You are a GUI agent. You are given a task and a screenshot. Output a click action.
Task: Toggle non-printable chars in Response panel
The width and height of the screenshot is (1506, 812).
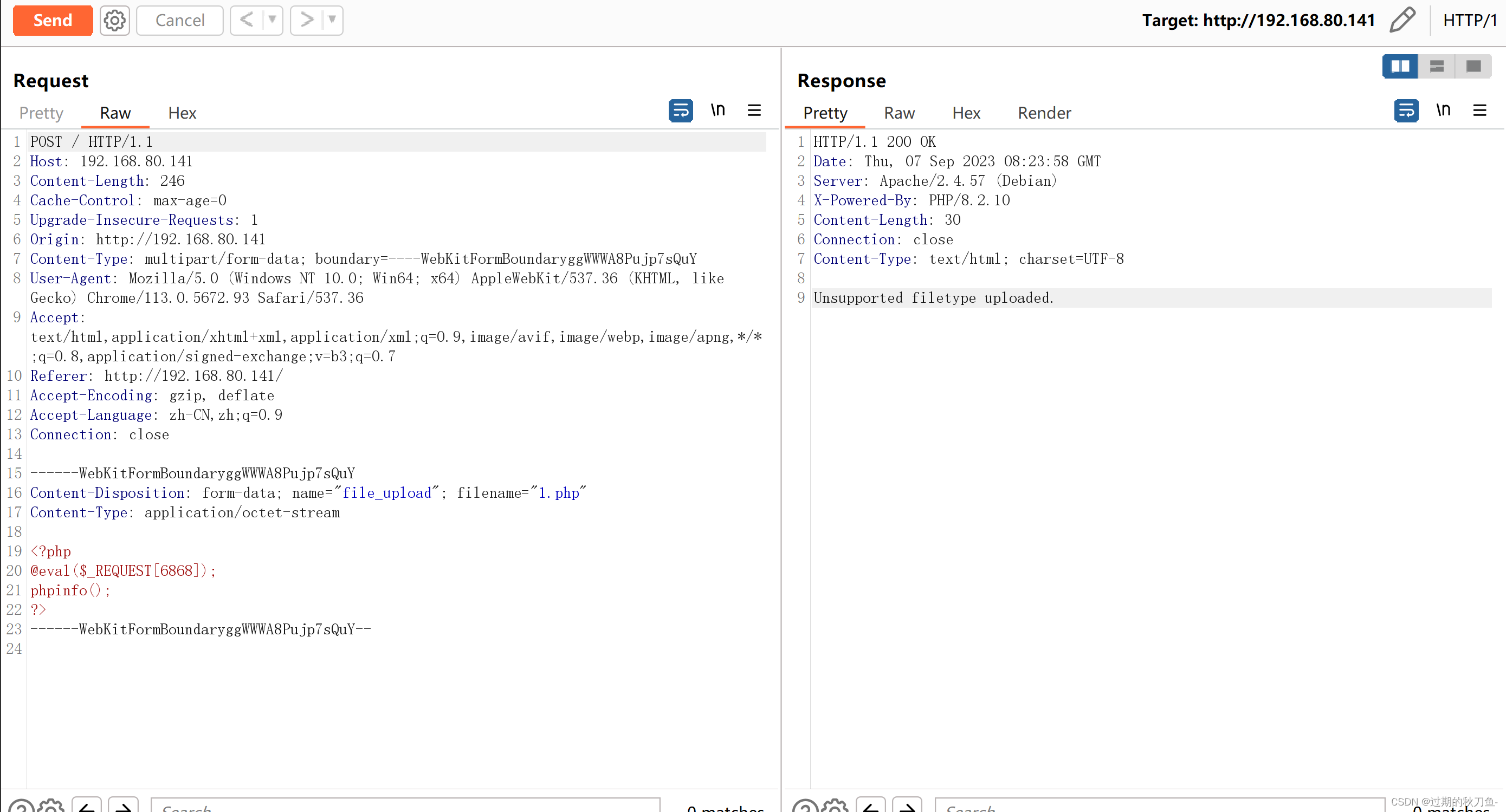click(x=1443, y=111)
